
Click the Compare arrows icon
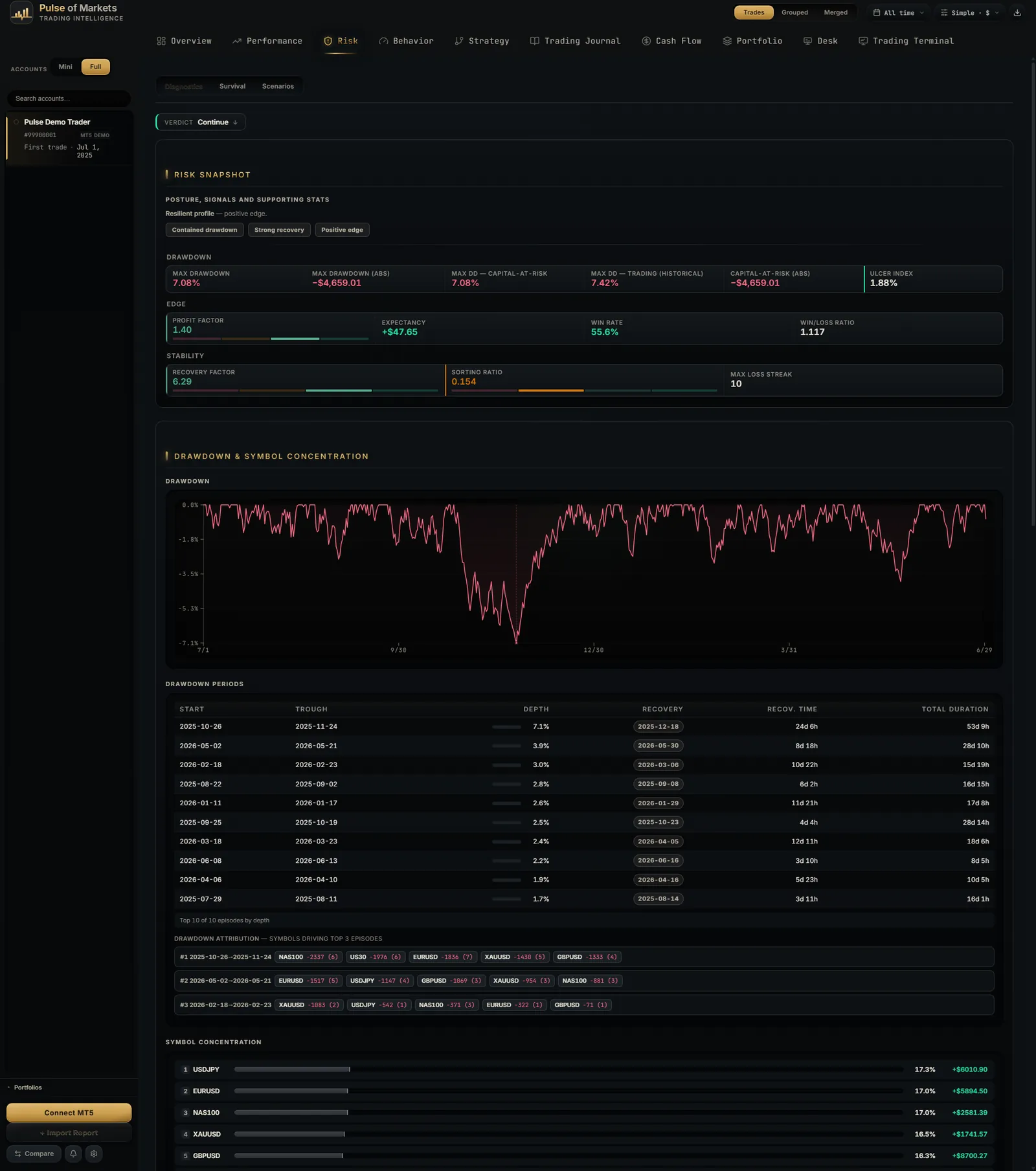pyautogui.click(x=17, y=1154)
